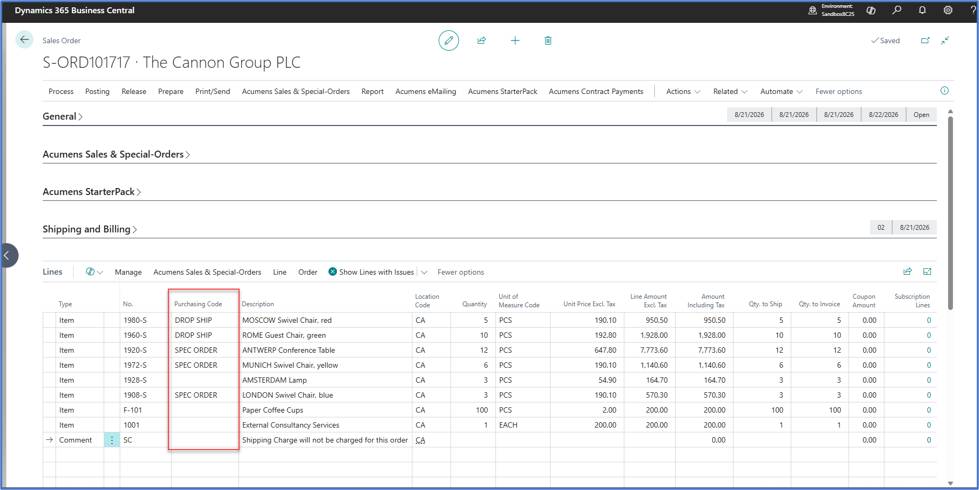Open the notifications bell
Screen dimensions: 979x490
pos(922,10)
